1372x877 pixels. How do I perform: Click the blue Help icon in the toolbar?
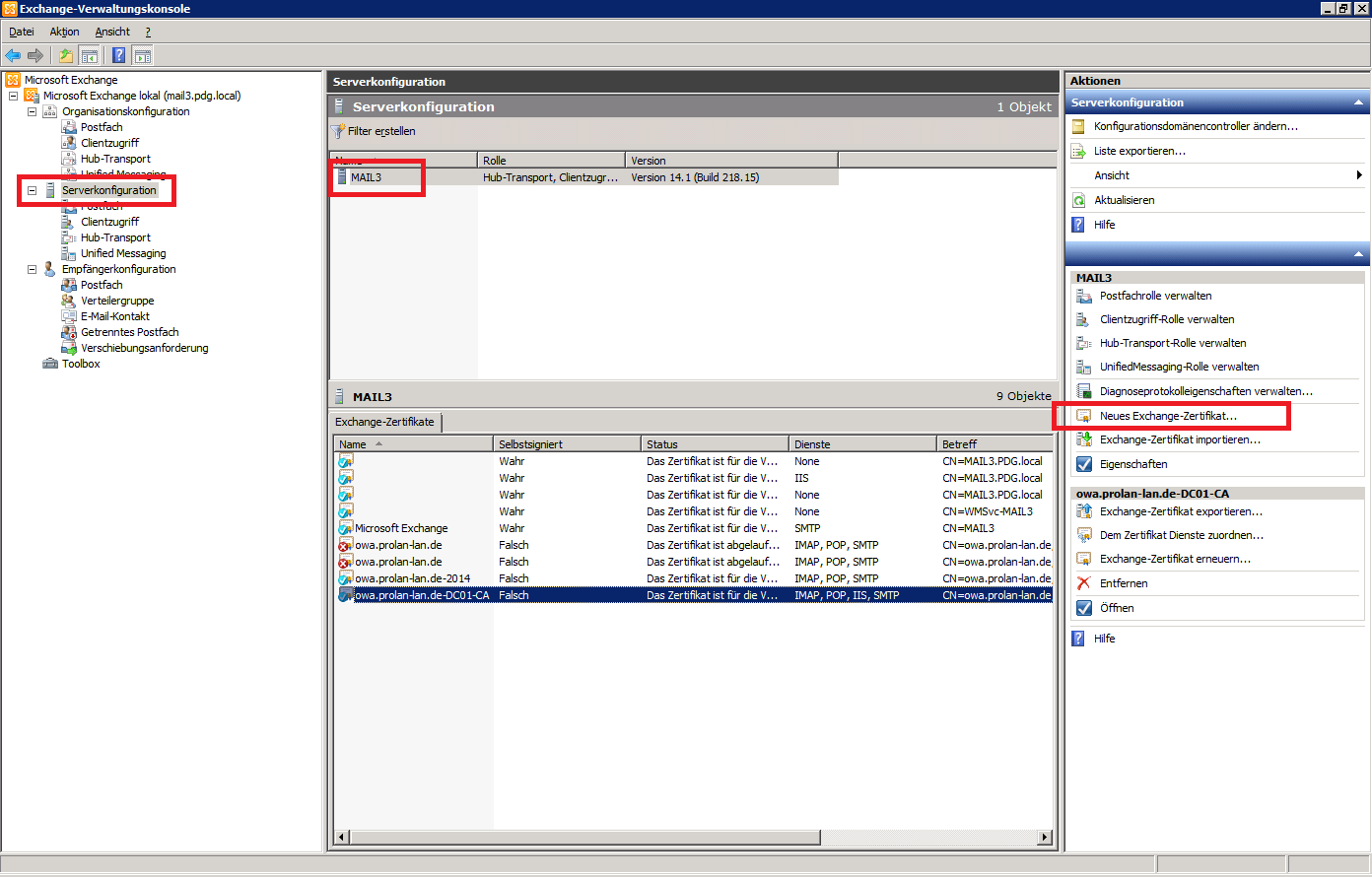tap(118, 56)
